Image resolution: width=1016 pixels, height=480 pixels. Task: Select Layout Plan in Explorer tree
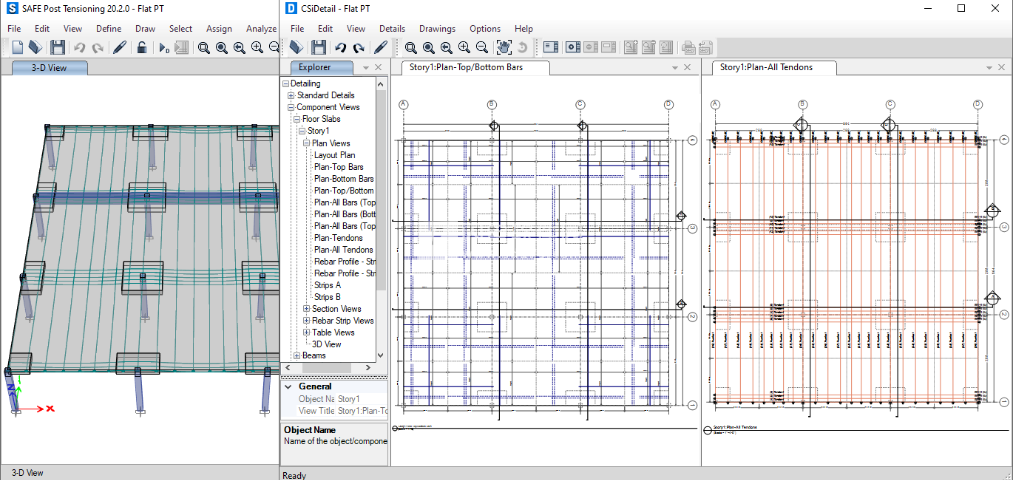tap(334, 155)
